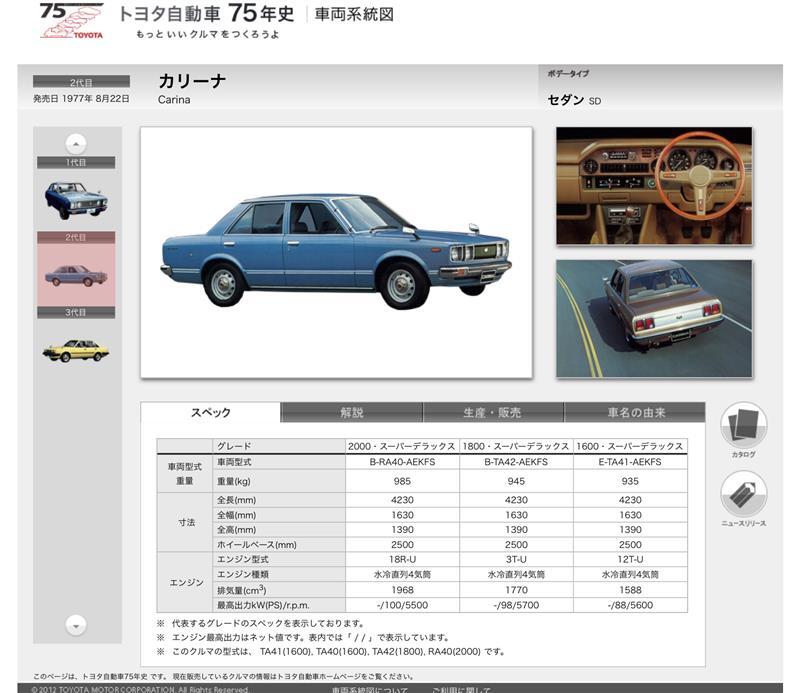Open the news release (ニュースリリース) icon

(743, 494)
